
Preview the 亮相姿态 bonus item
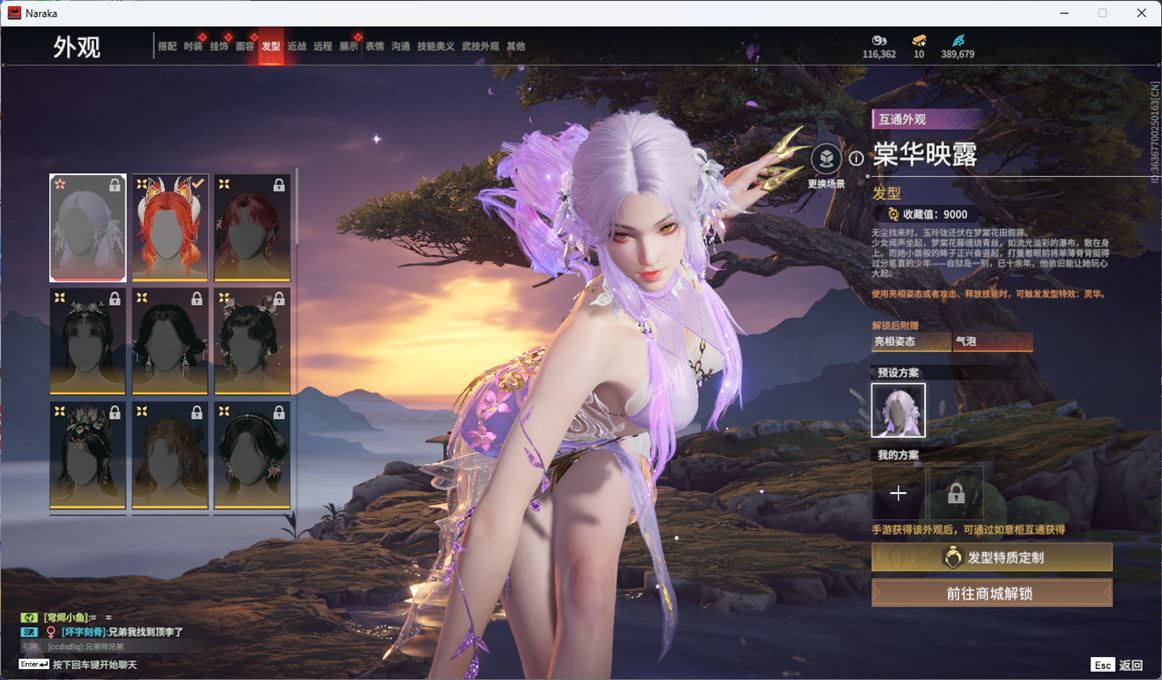coord(911,341)
